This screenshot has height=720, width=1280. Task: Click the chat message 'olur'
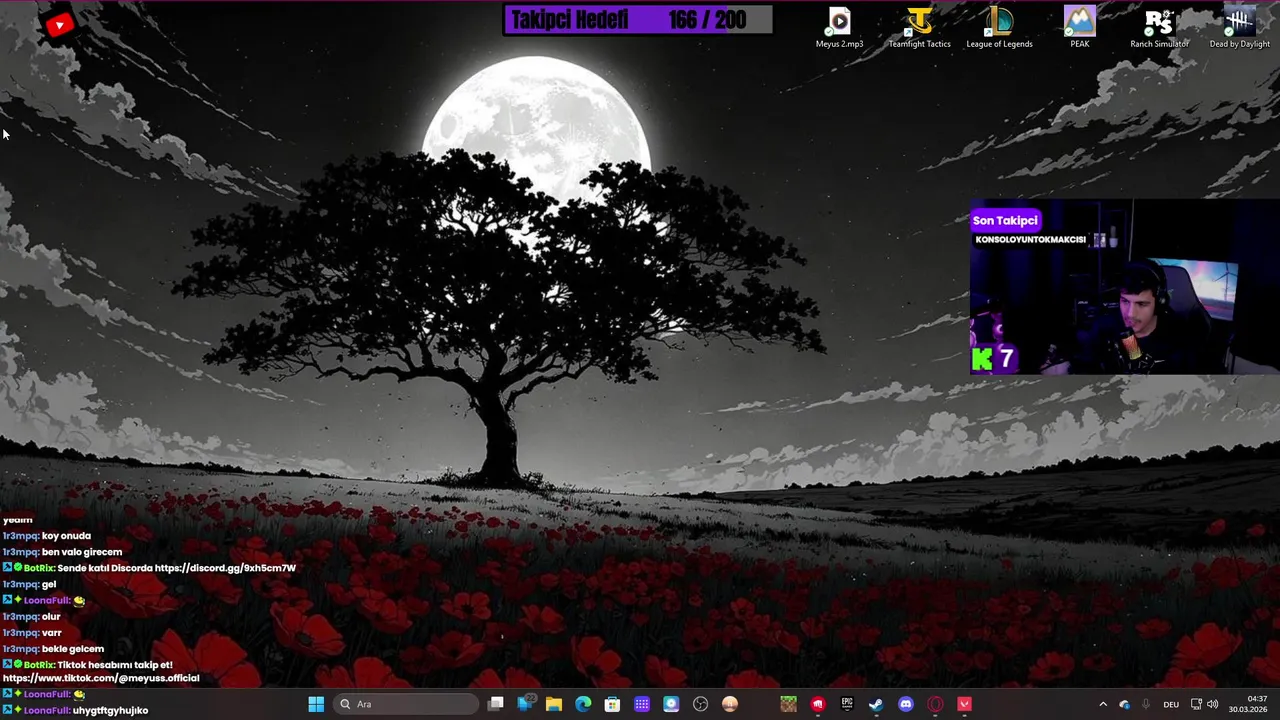(x=51, y=617)
